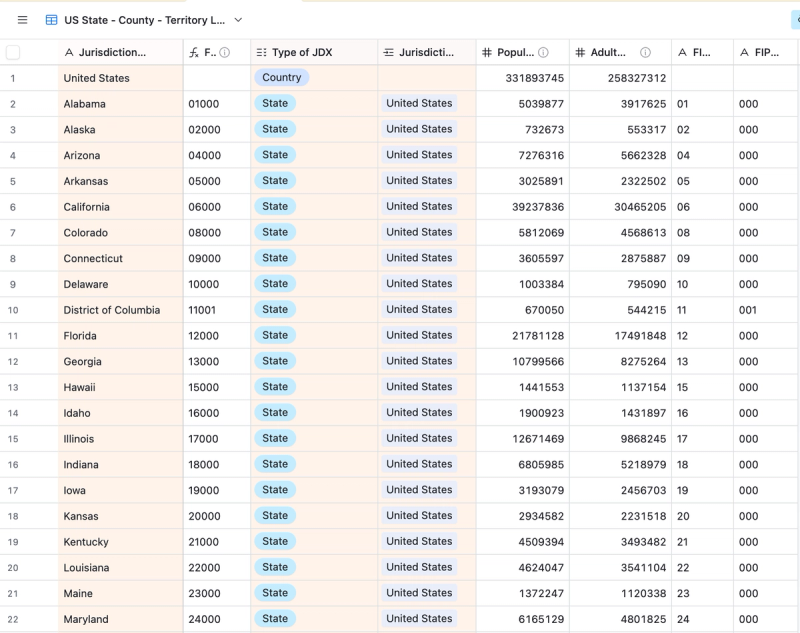Select the total population value 331893745
The width and height of the screenshot is (800, 633).
click(x=522, y=78)
